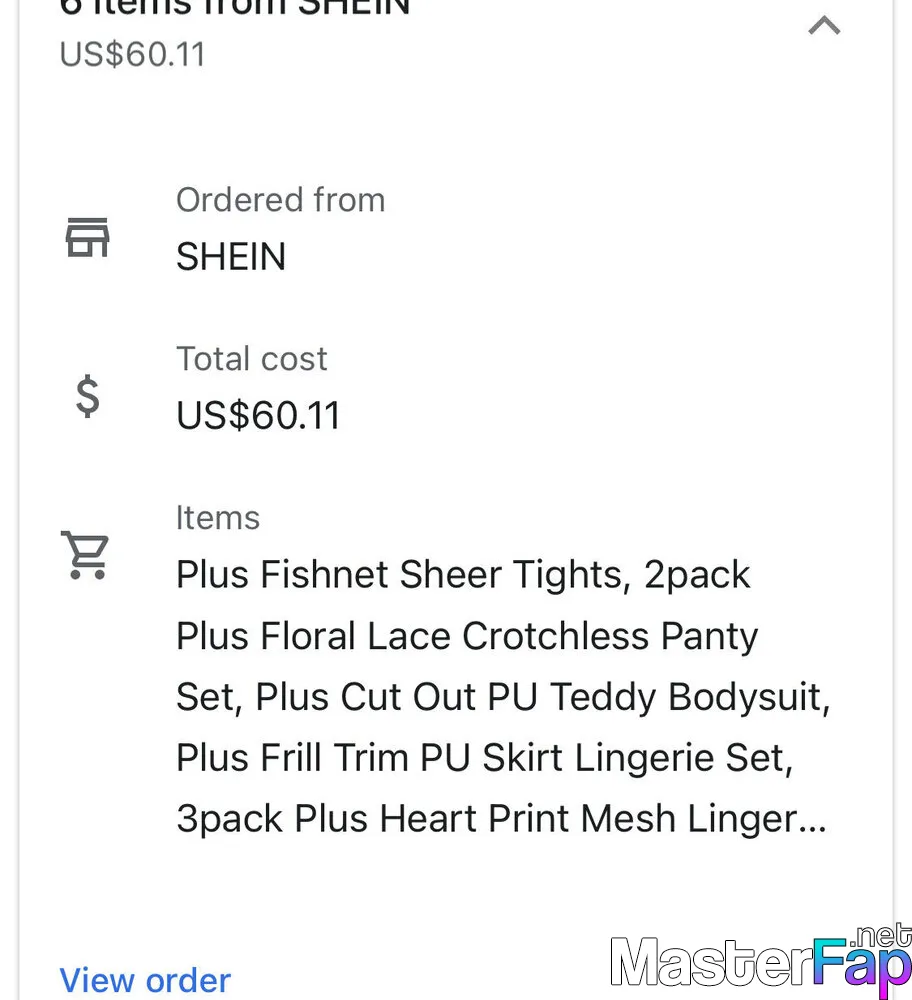Open the View order link
The image size is (912, 1000).
pos(145,980)
